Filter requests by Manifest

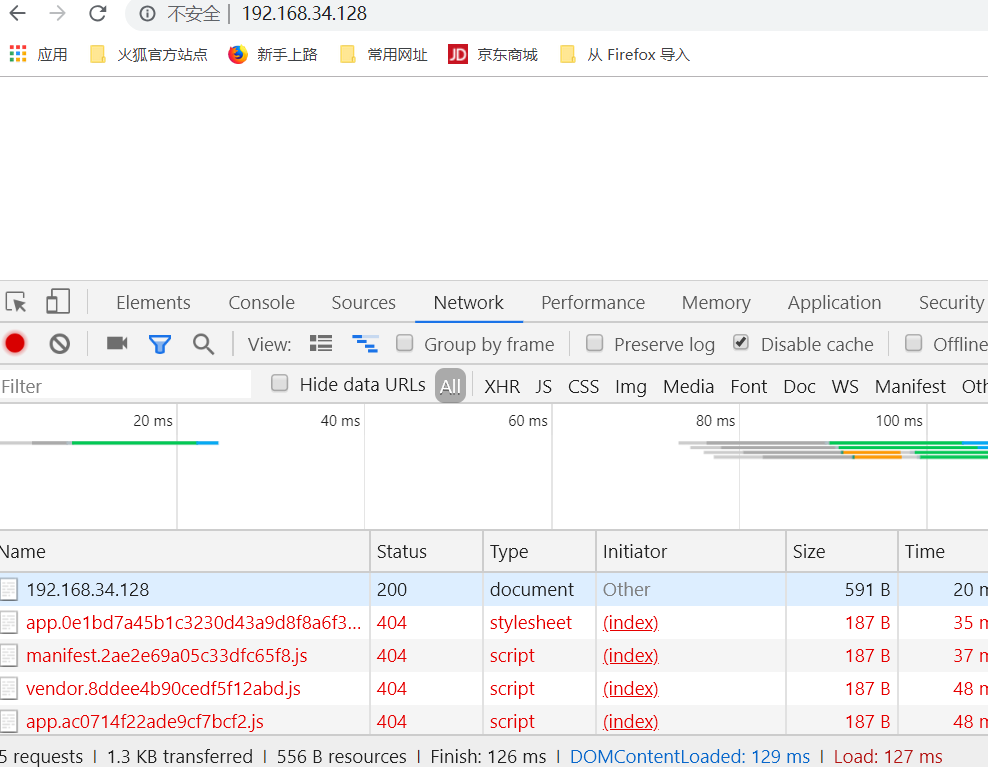pyautogui.click(x=910, y=386)
